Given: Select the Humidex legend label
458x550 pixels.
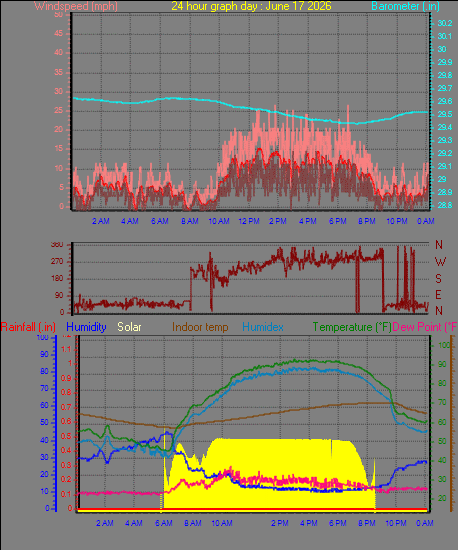Looking at the screenshot, I should (x=263, y=327).
